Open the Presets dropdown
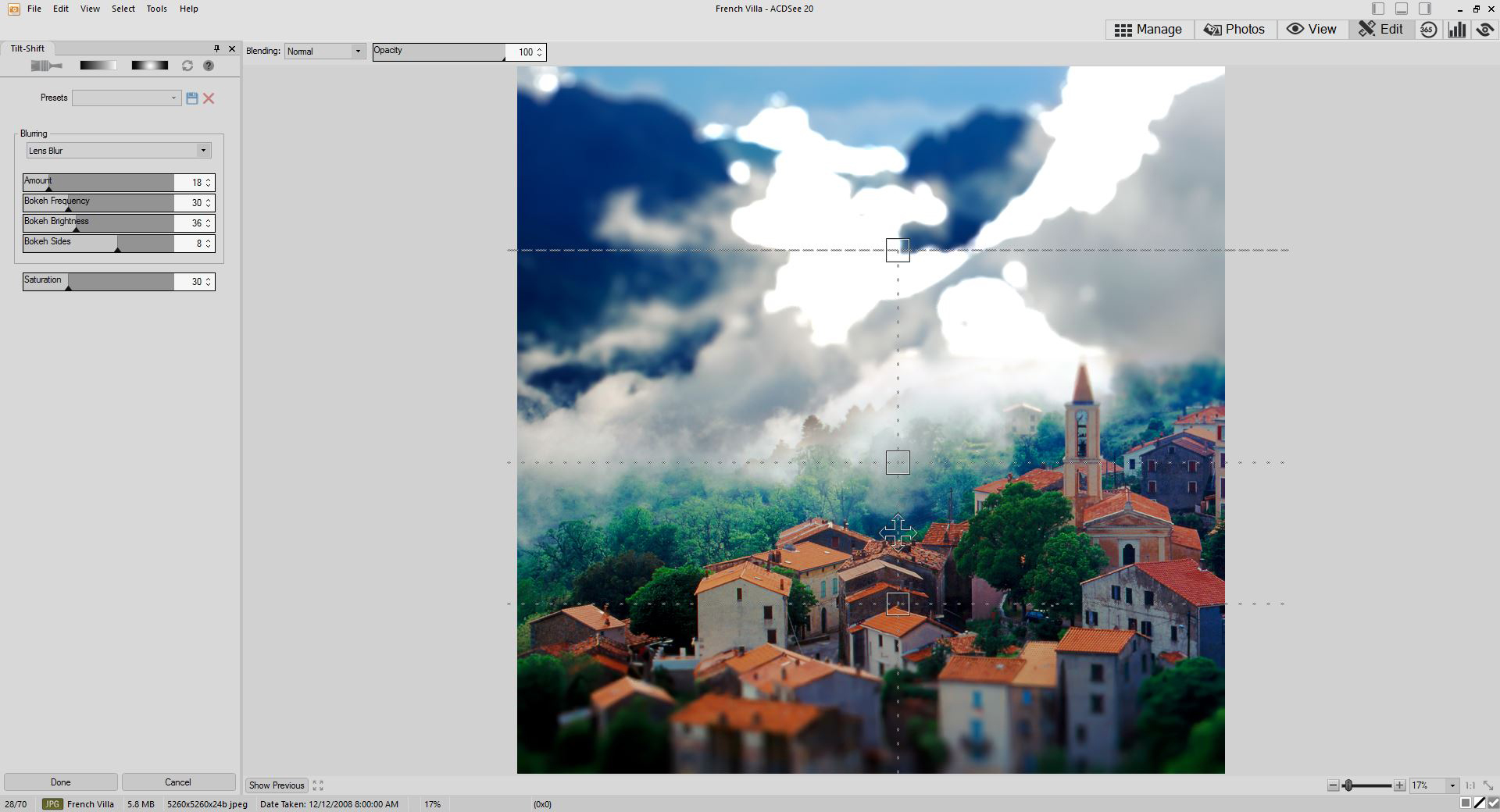The width and height of the screenshot is (1500, 812). point(127,98)
